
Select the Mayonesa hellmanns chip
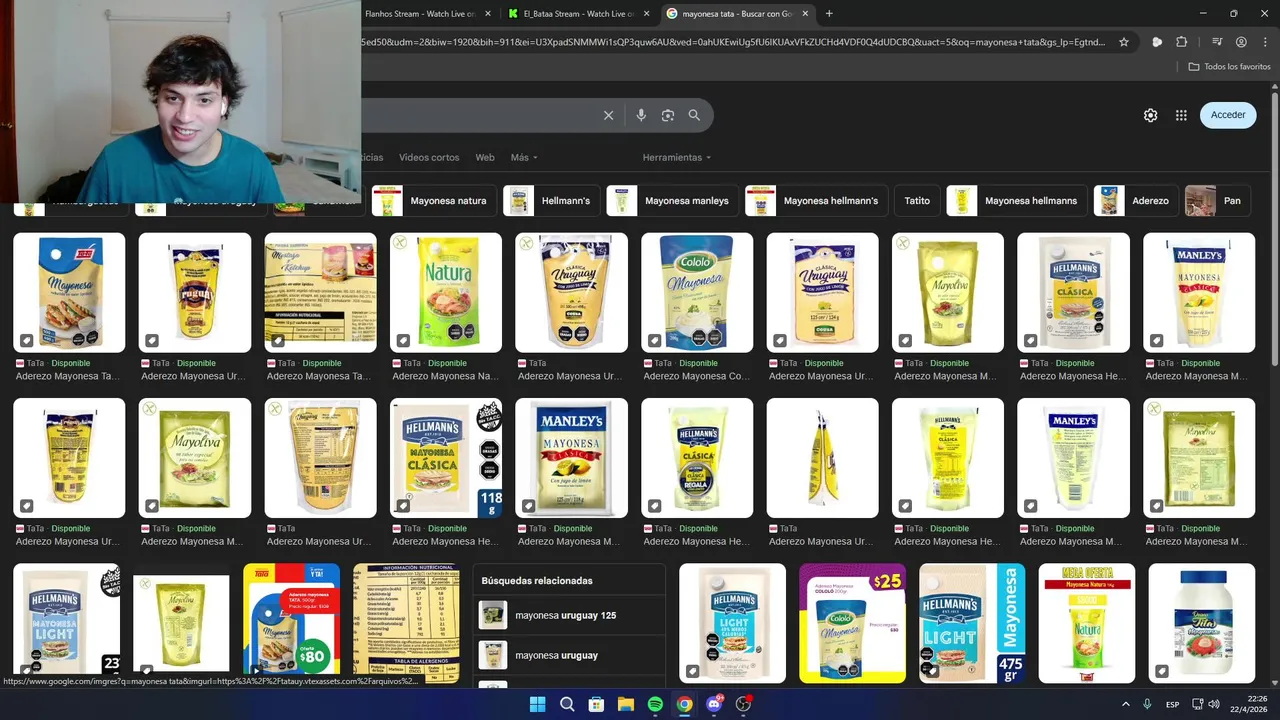[x=1017, y=201]
